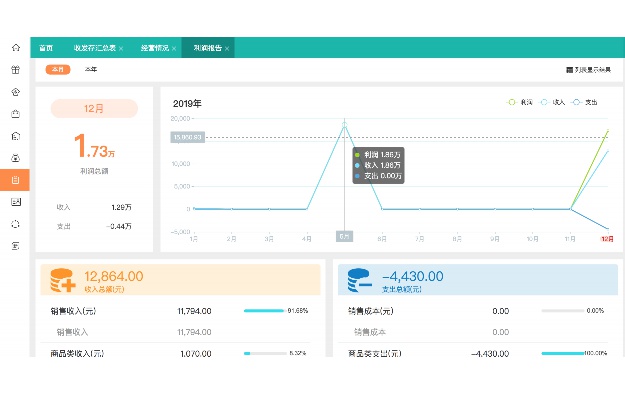The width and height of the screenshot is (625, 394).
Task: Click the 11月 label on chart axis
Action: 570,239
